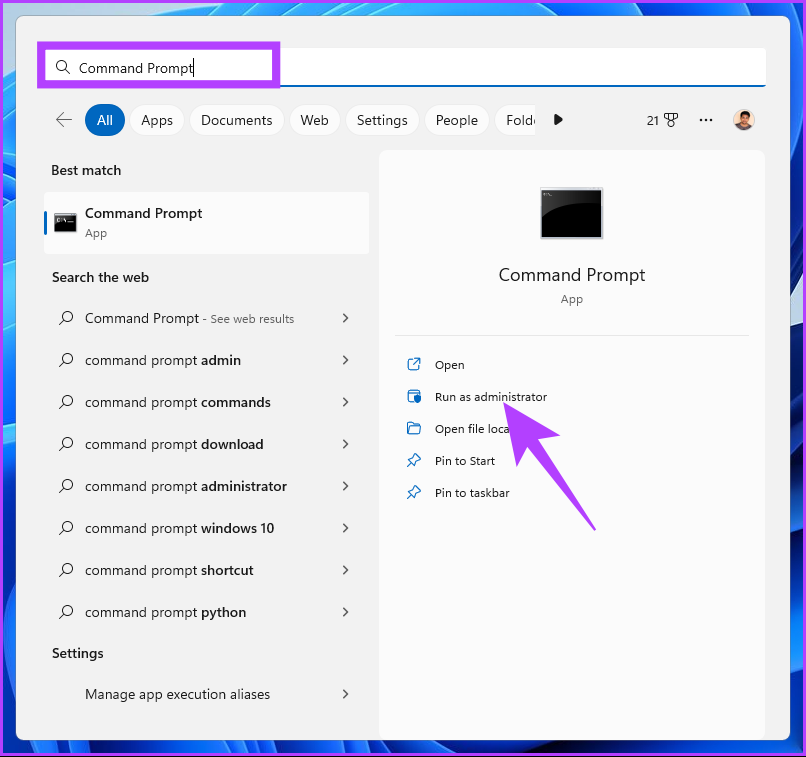Open the Microsoft Rewards trophy icon
The image size is (806, 757).
click(670, 120)
